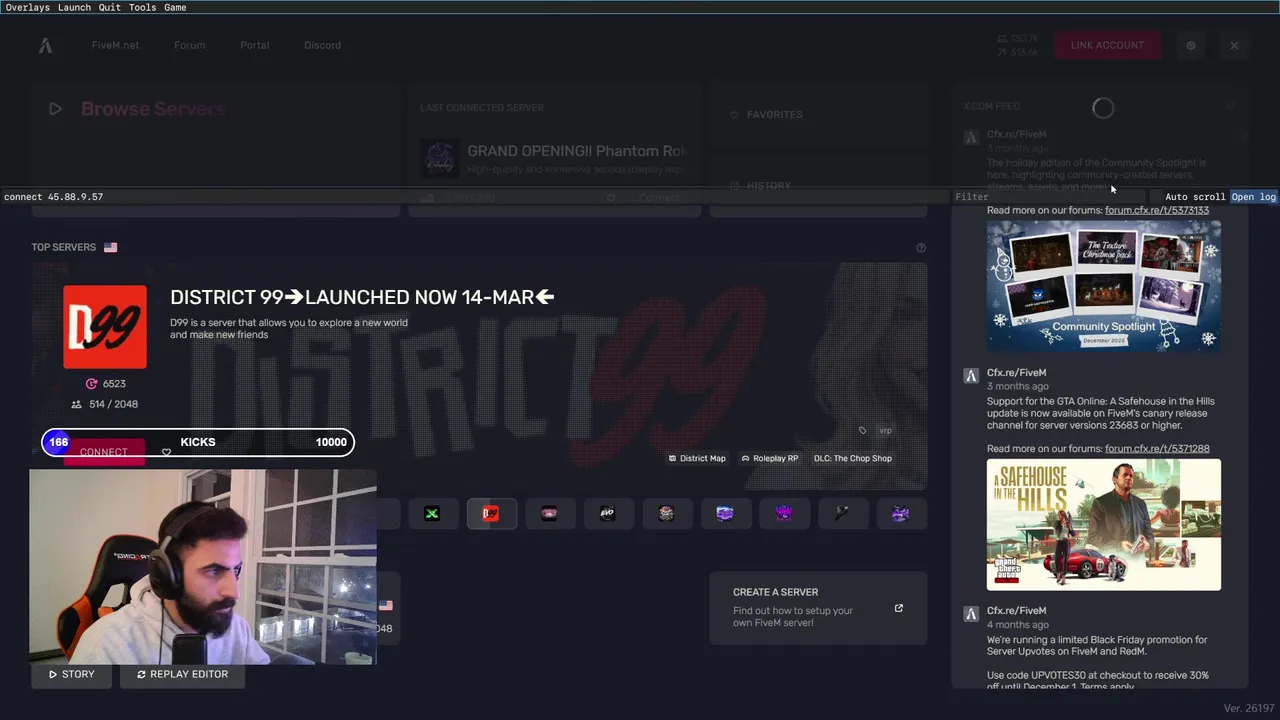Open the Quit menu

[x=110, y=7]
